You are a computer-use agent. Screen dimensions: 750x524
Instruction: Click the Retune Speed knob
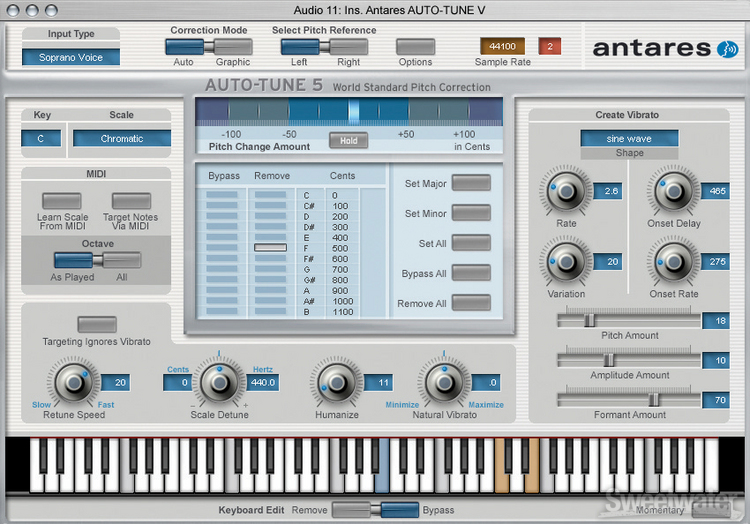click(70, 383)
